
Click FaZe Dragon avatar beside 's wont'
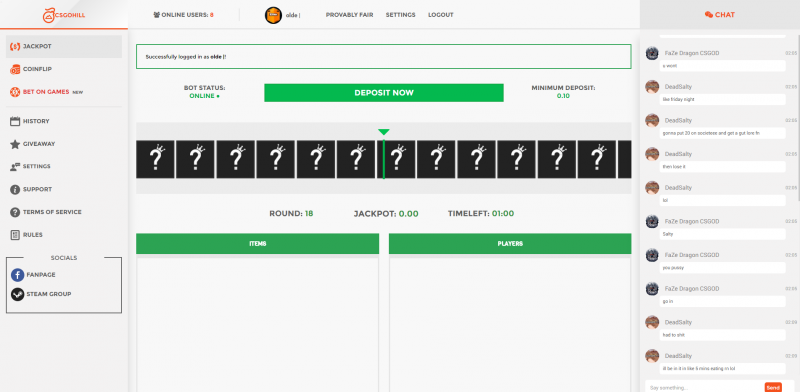tap(652, 54)
